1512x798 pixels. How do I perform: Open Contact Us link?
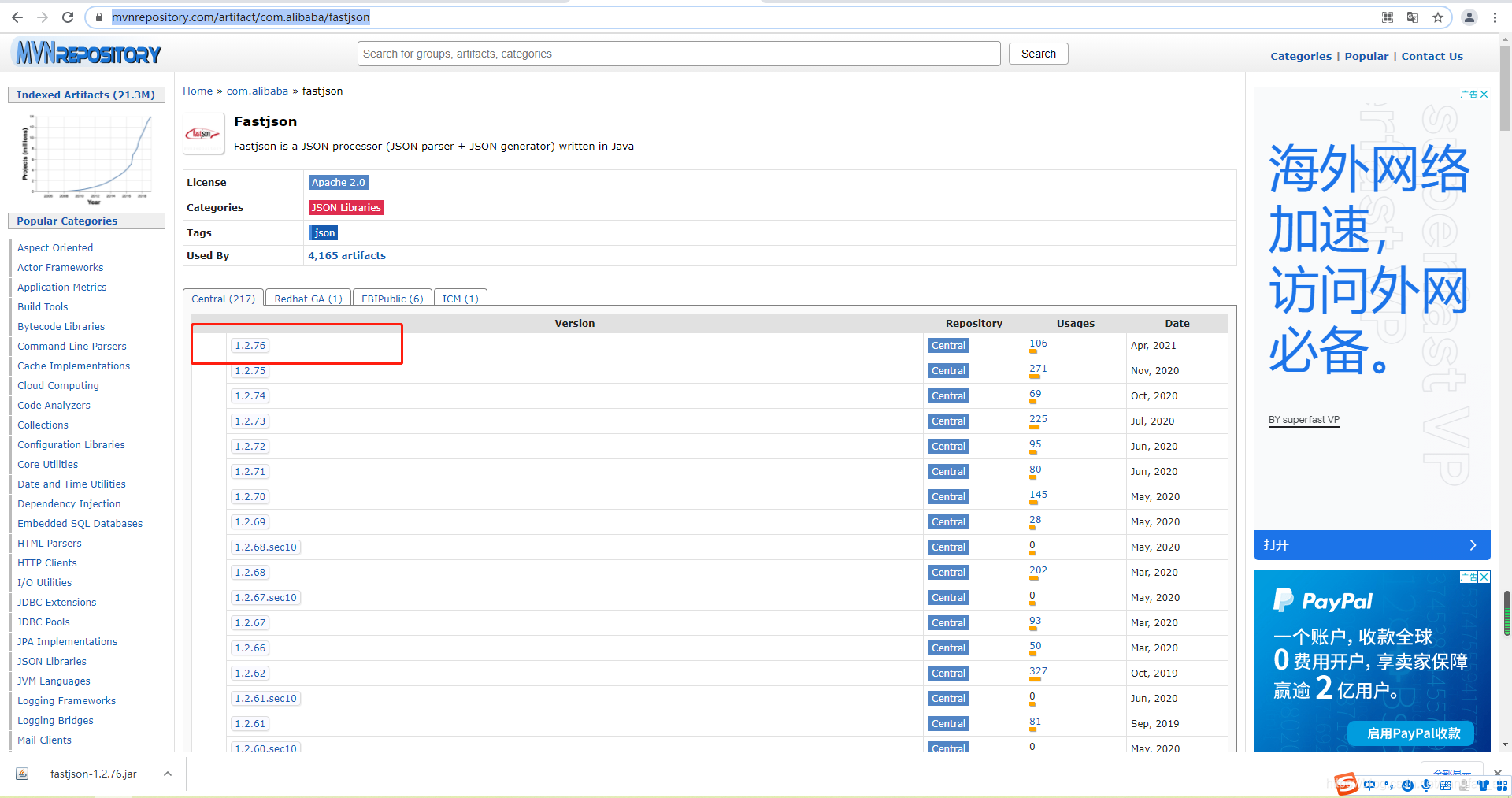(x=1432, y=56)
